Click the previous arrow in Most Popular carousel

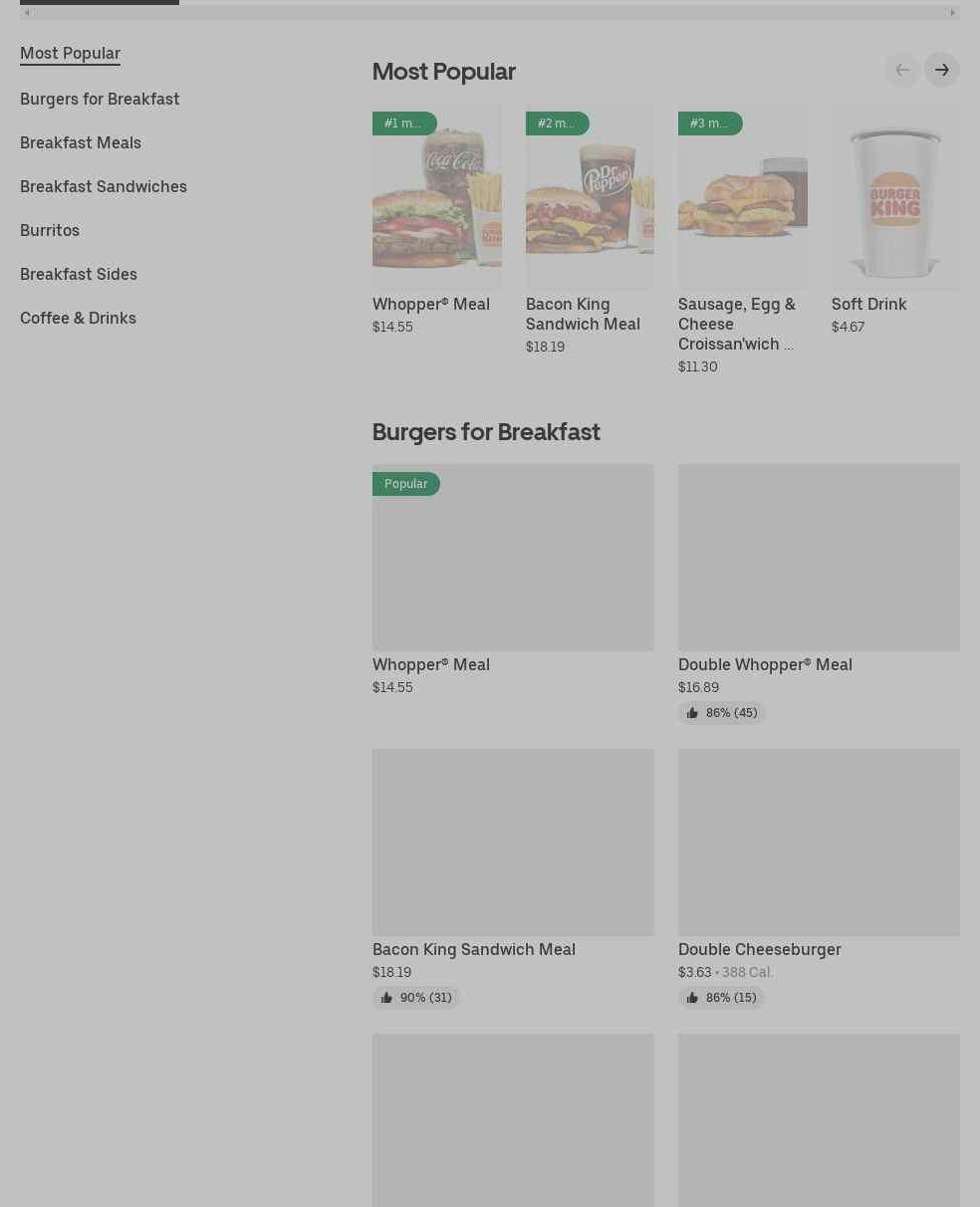click(x=902, y=70)
